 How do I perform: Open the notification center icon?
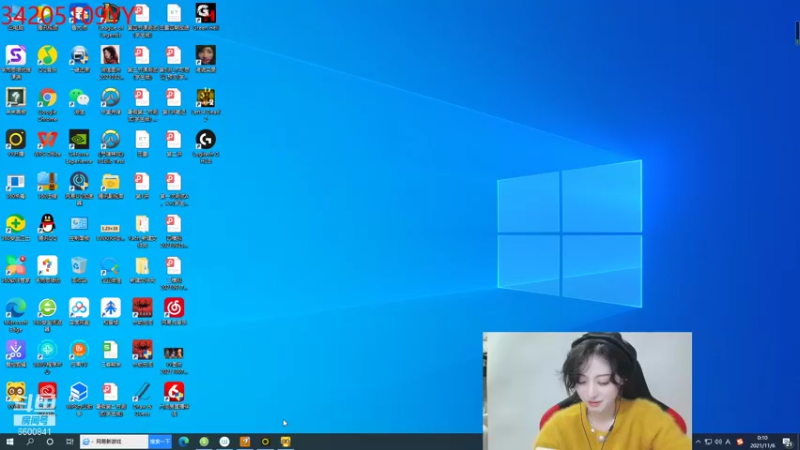[788, 442]
